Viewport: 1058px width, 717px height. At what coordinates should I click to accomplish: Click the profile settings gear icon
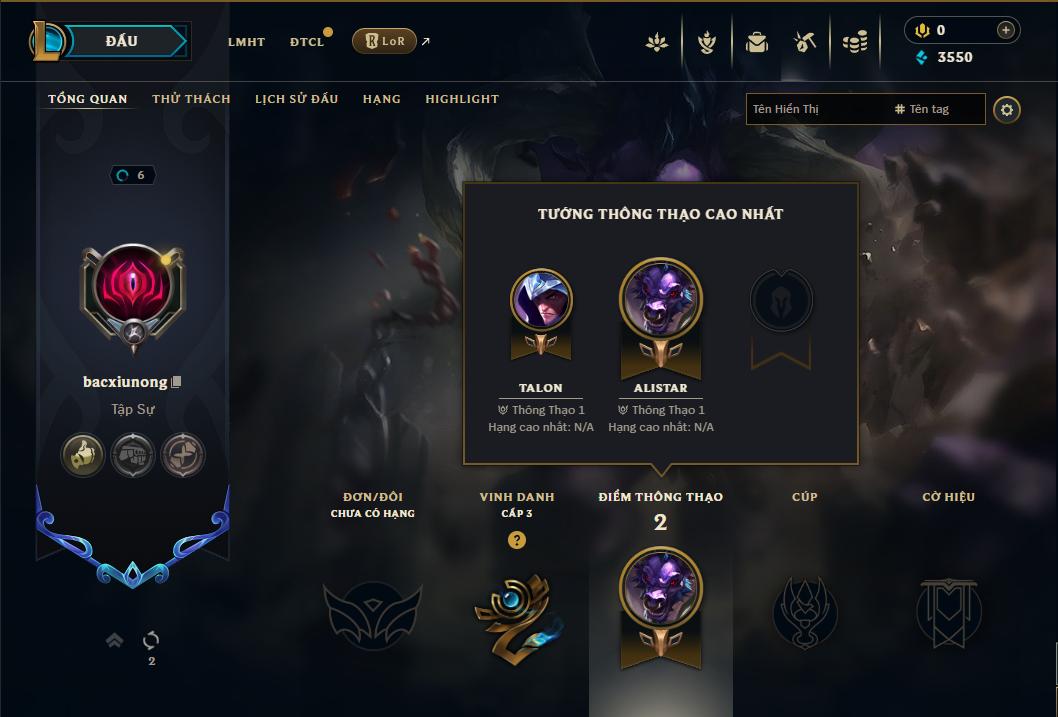(1007, 110)
